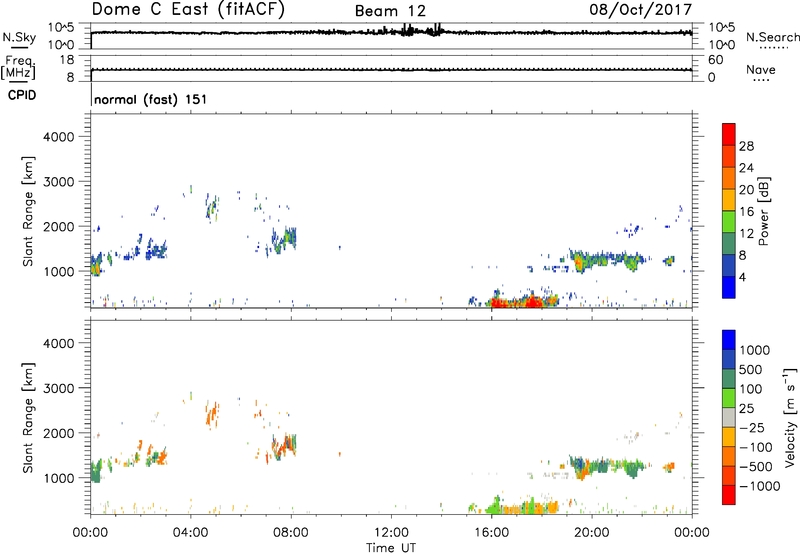Image resolution: width=800 pixels, height=554 pixels.
Task: Click the red bottom segment of Velocity color bar
Action: (x=729, y=495)
